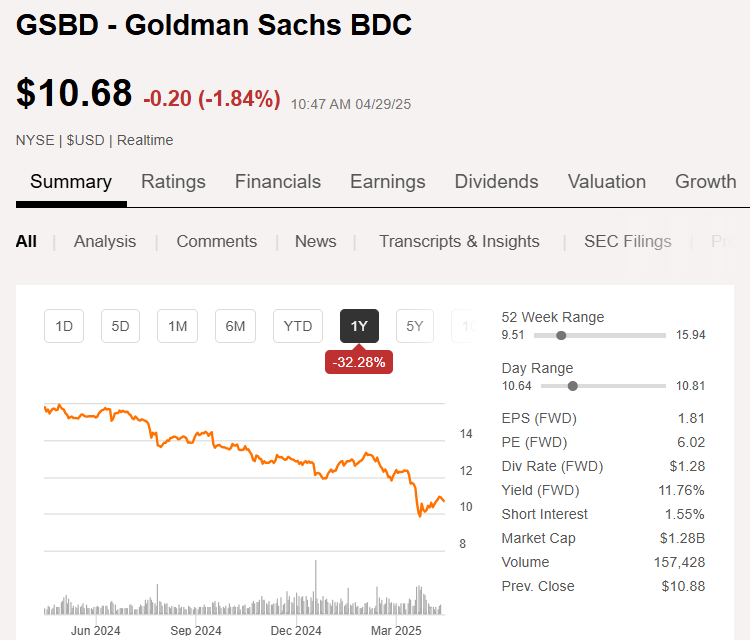Select the Valuation tab
The height and width of the screenshot is (640, 750).
pyautogui.click(x=607, y=182)
